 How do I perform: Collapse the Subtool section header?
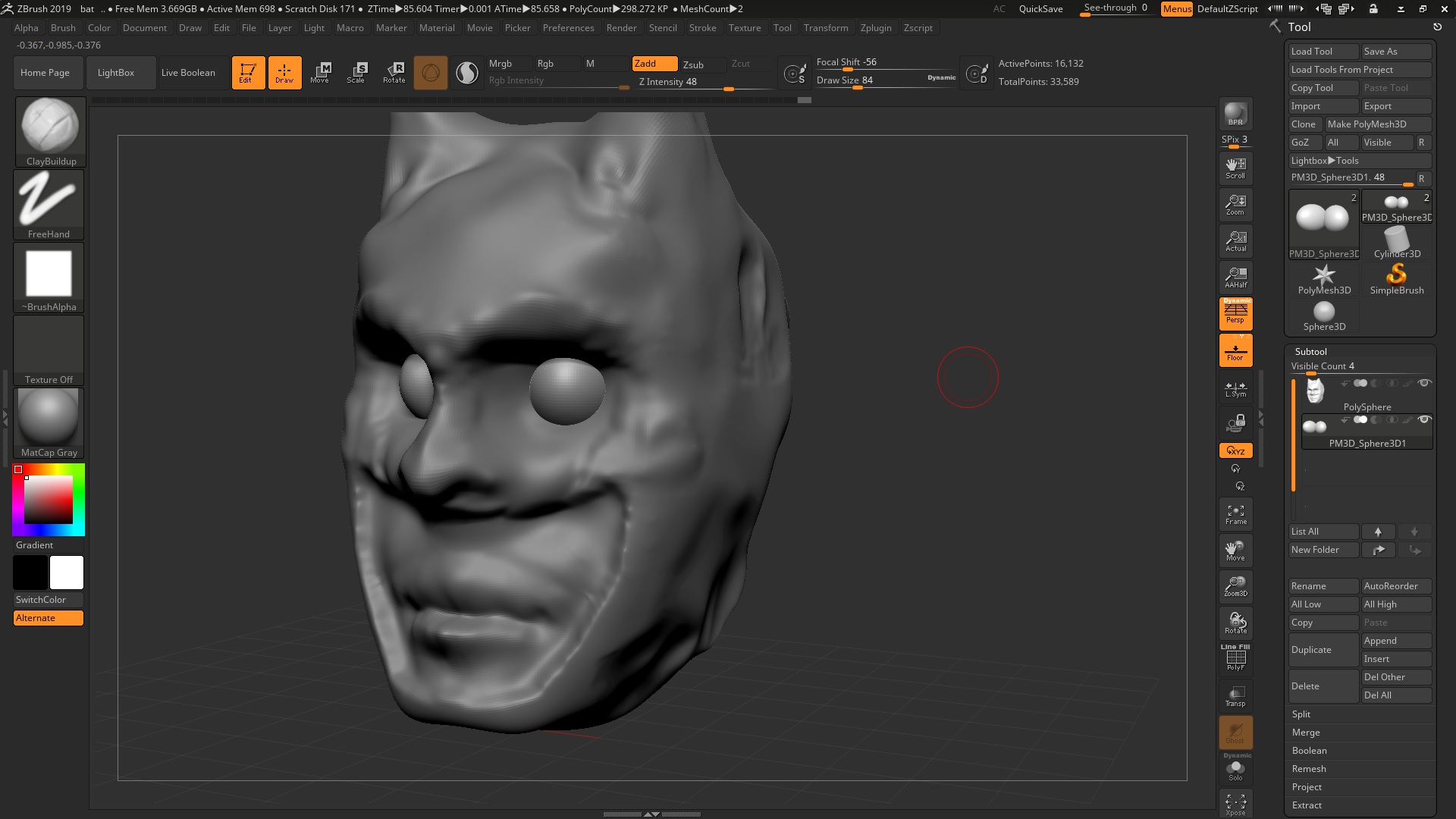point(1310,352)
